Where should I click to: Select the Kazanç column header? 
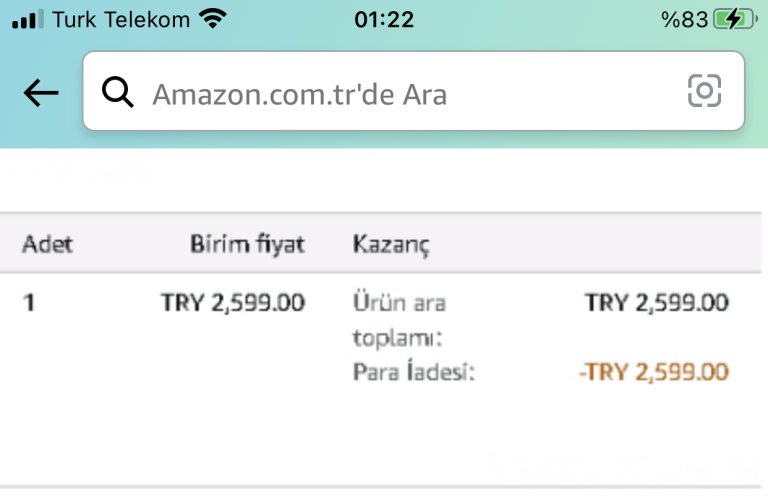tap(391, 244)
